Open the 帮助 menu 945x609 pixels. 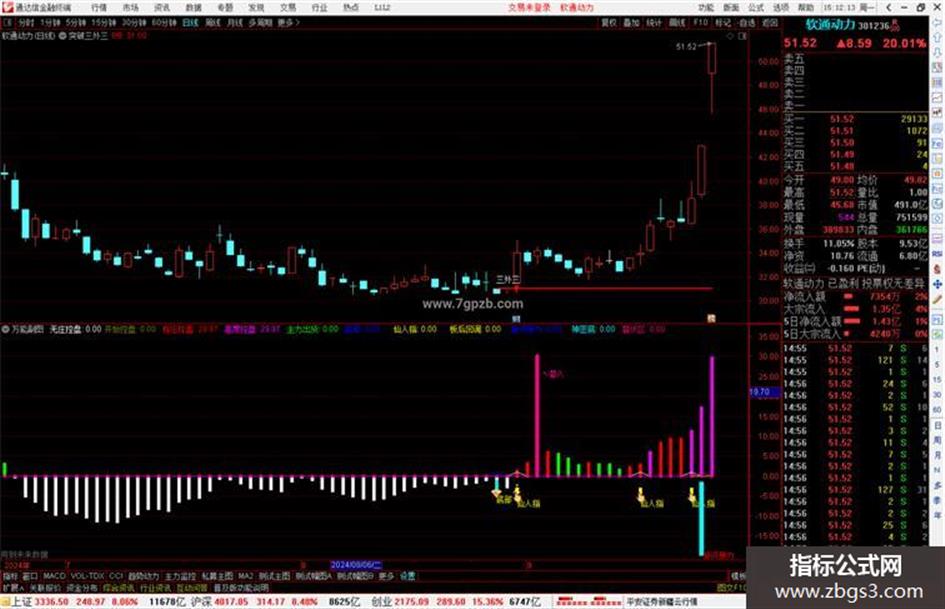[x=806, y=7]
